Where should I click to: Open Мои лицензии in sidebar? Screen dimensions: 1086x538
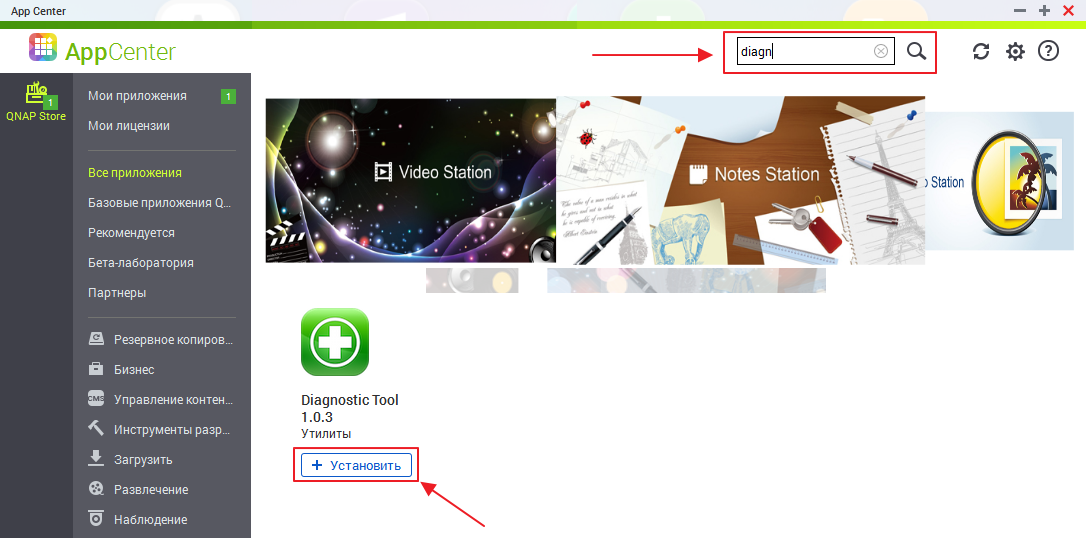(129, 126)
